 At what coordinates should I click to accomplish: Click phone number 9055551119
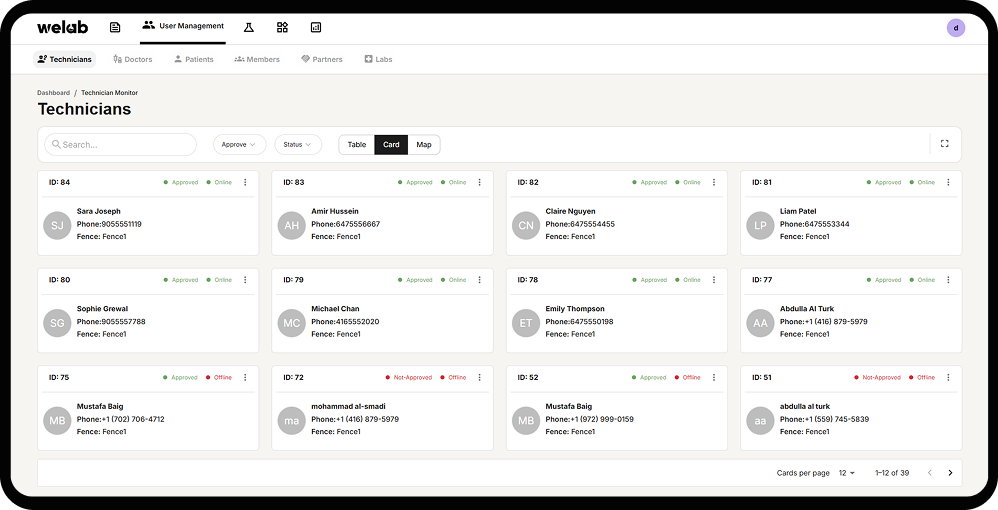pos(122,224)
